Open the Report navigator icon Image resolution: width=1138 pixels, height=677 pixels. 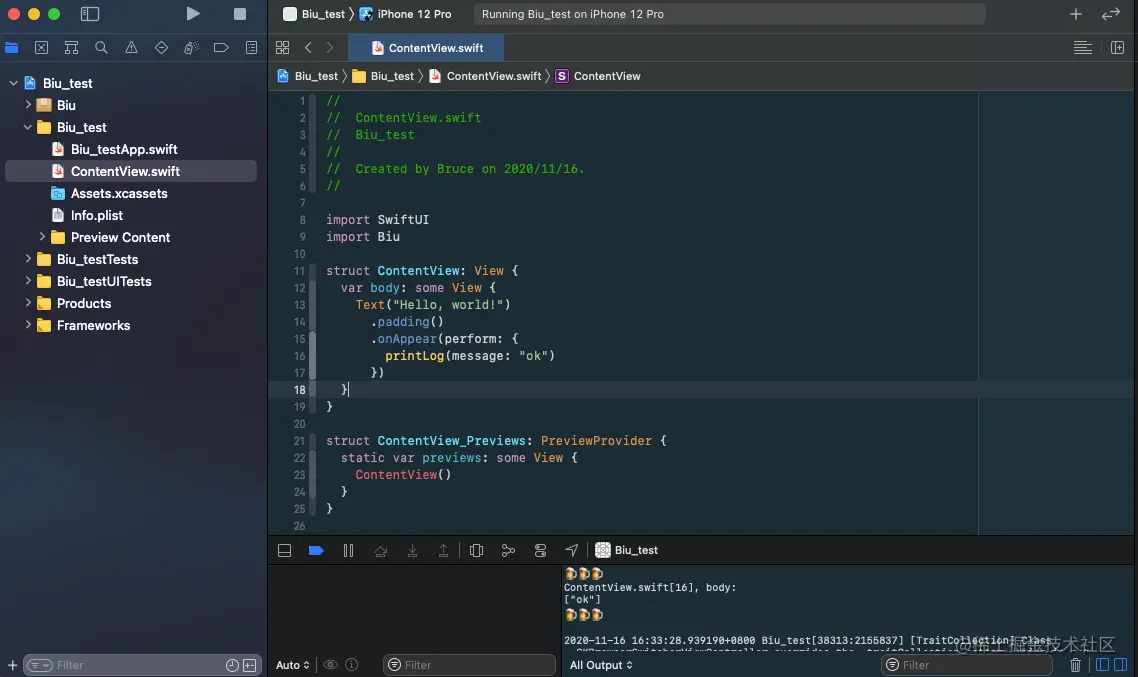tap(251, 48)
